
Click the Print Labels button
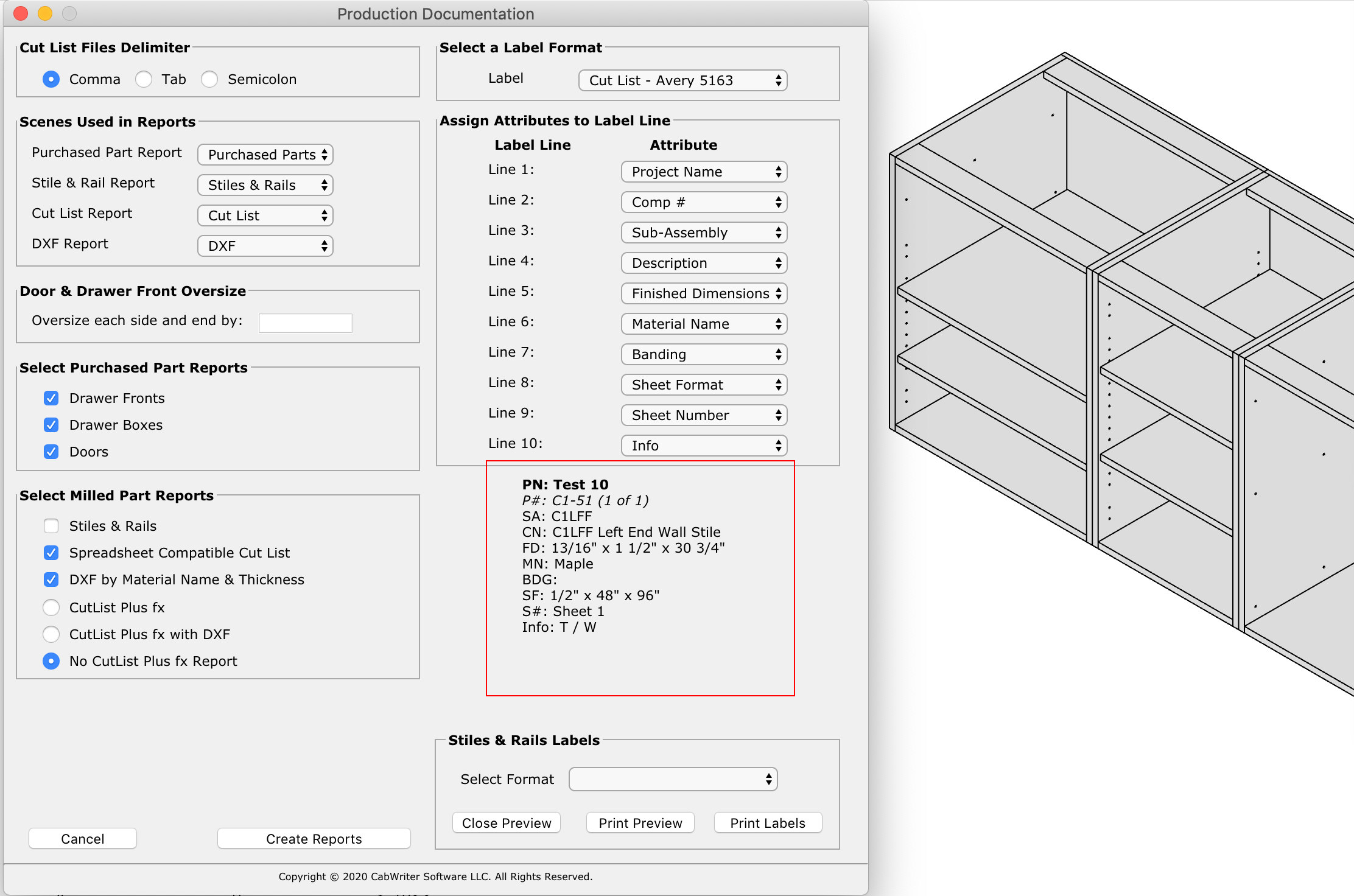pyautogui.click(x=767, y=823)
